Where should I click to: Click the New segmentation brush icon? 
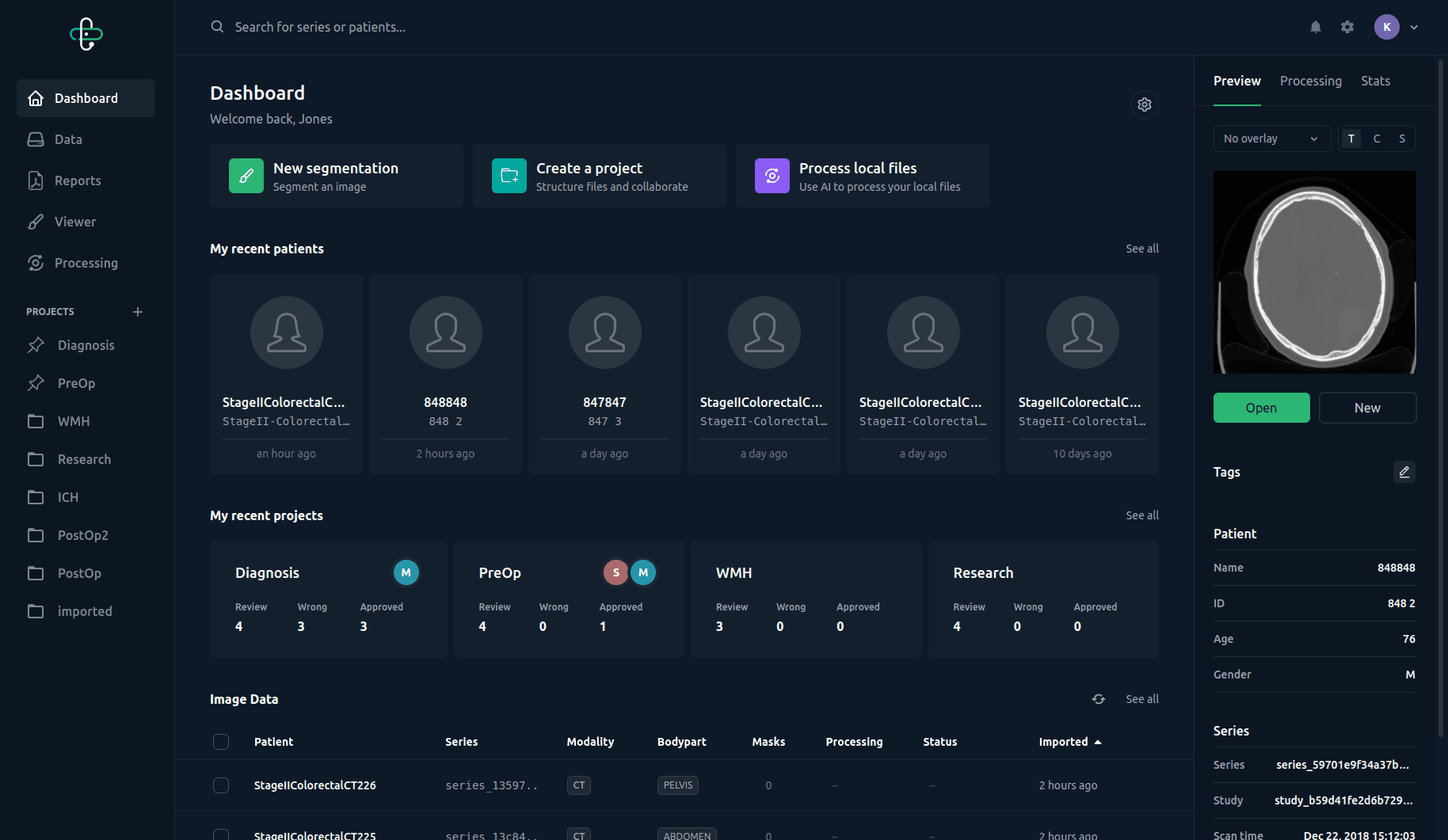tap(246, 176)
